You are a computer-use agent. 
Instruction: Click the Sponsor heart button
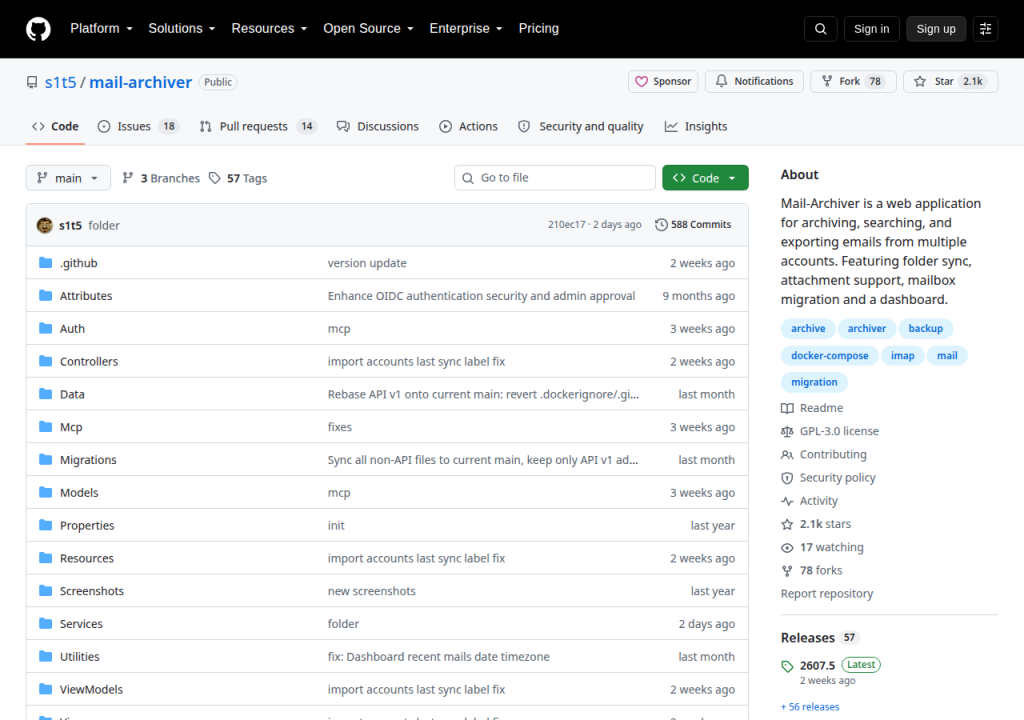(663, 81)
